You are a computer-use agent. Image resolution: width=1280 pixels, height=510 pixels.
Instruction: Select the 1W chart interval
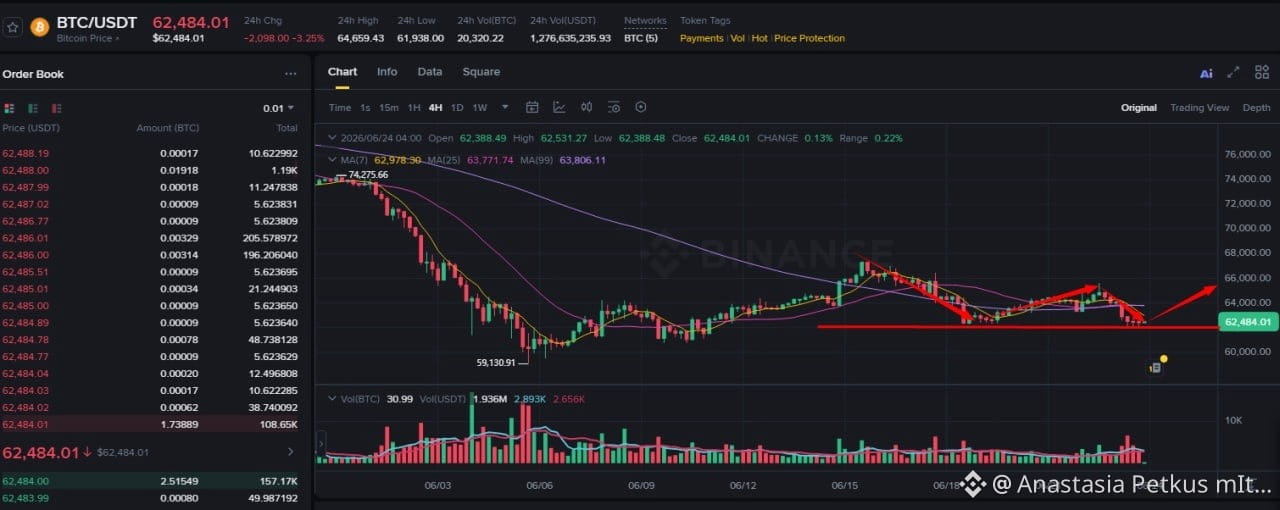point(480,108)
